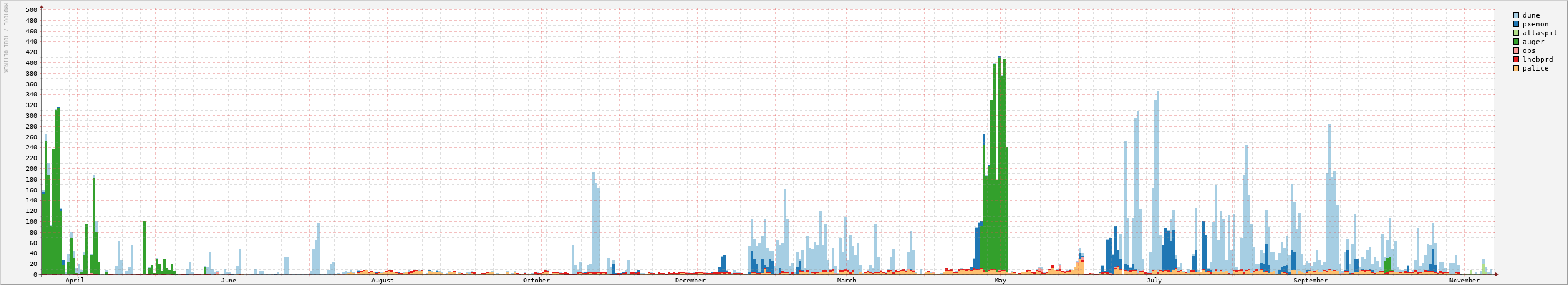Click the 500 value on the y-axis
The width and height of the screenshot is (1568, 285).
[31, 10]
